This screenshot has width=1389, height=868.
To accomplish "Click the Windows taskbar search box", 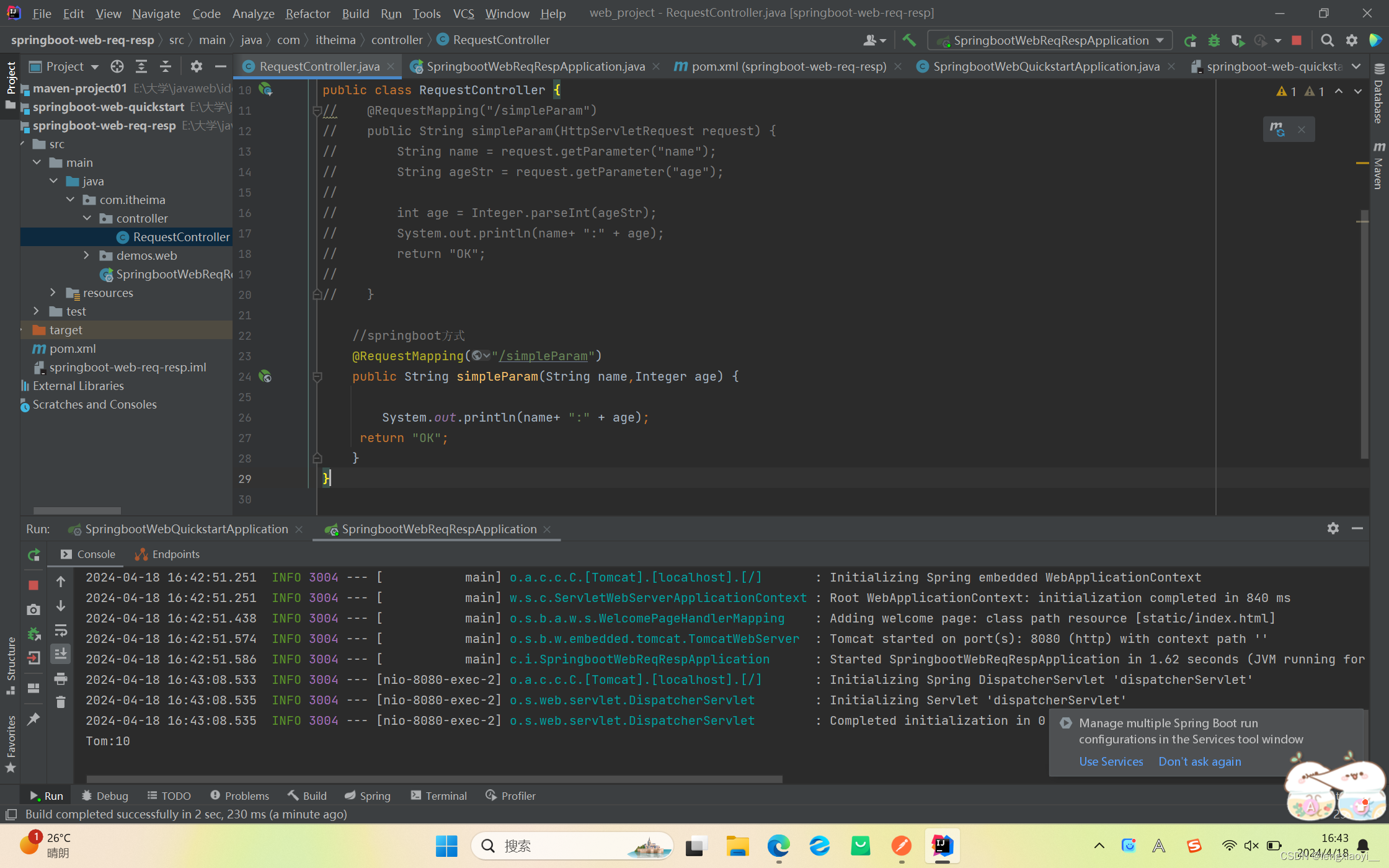I will coord(572,846).
